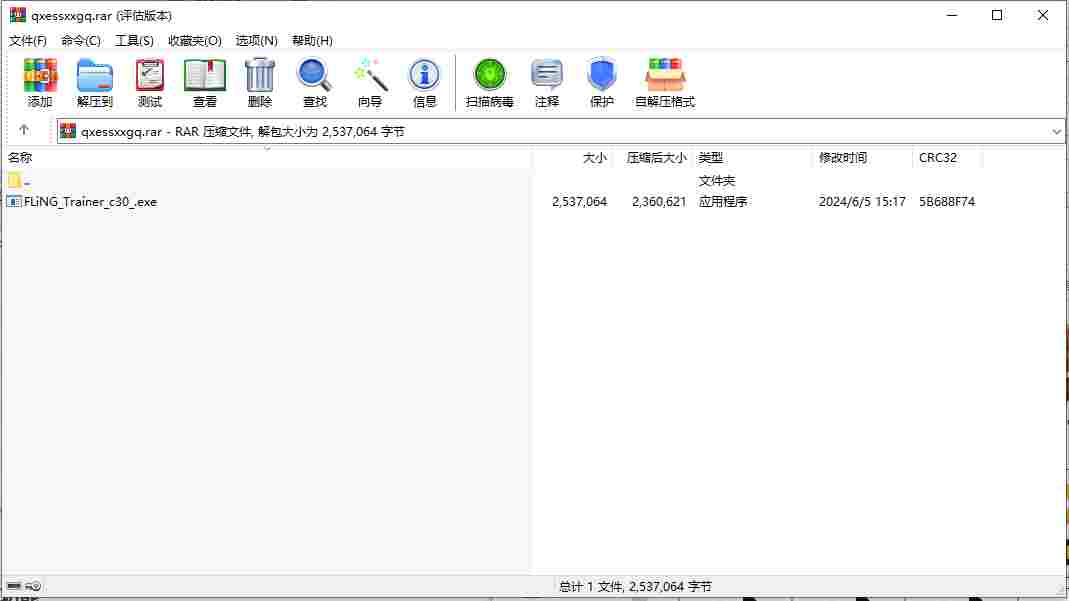
Task: Click the 添加 (Add) toolbar icon
Action: click(40, 82)
